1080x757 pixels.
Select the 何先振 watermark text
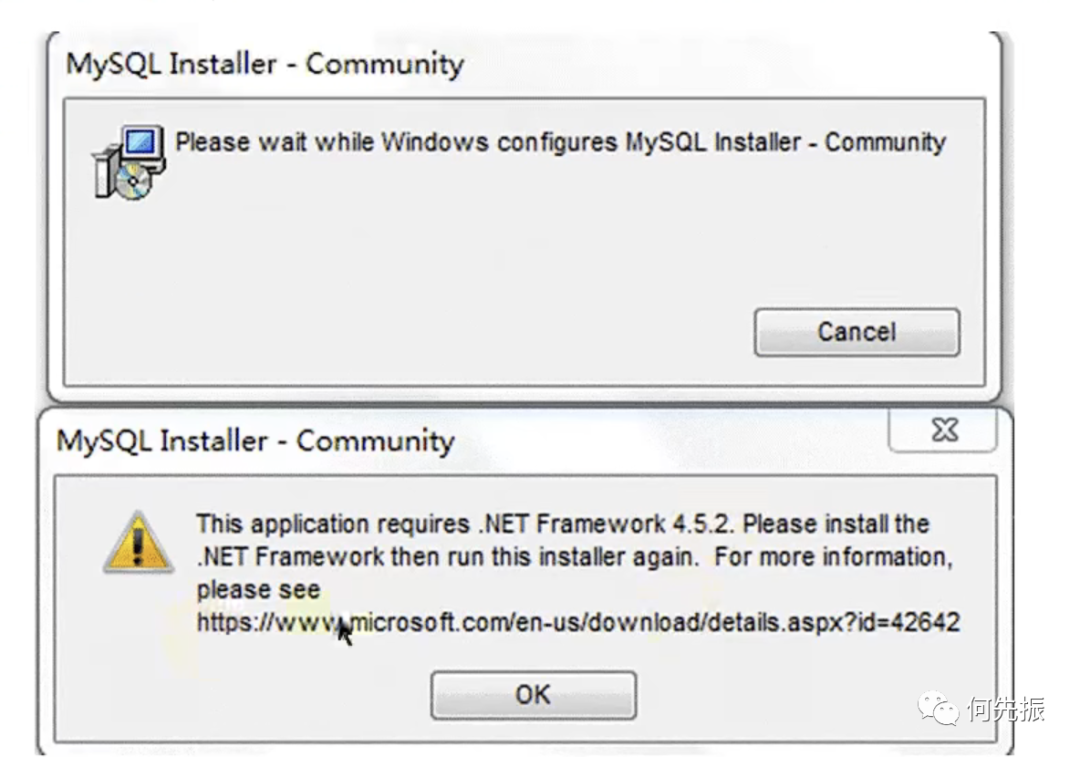tap(1005, 709)
